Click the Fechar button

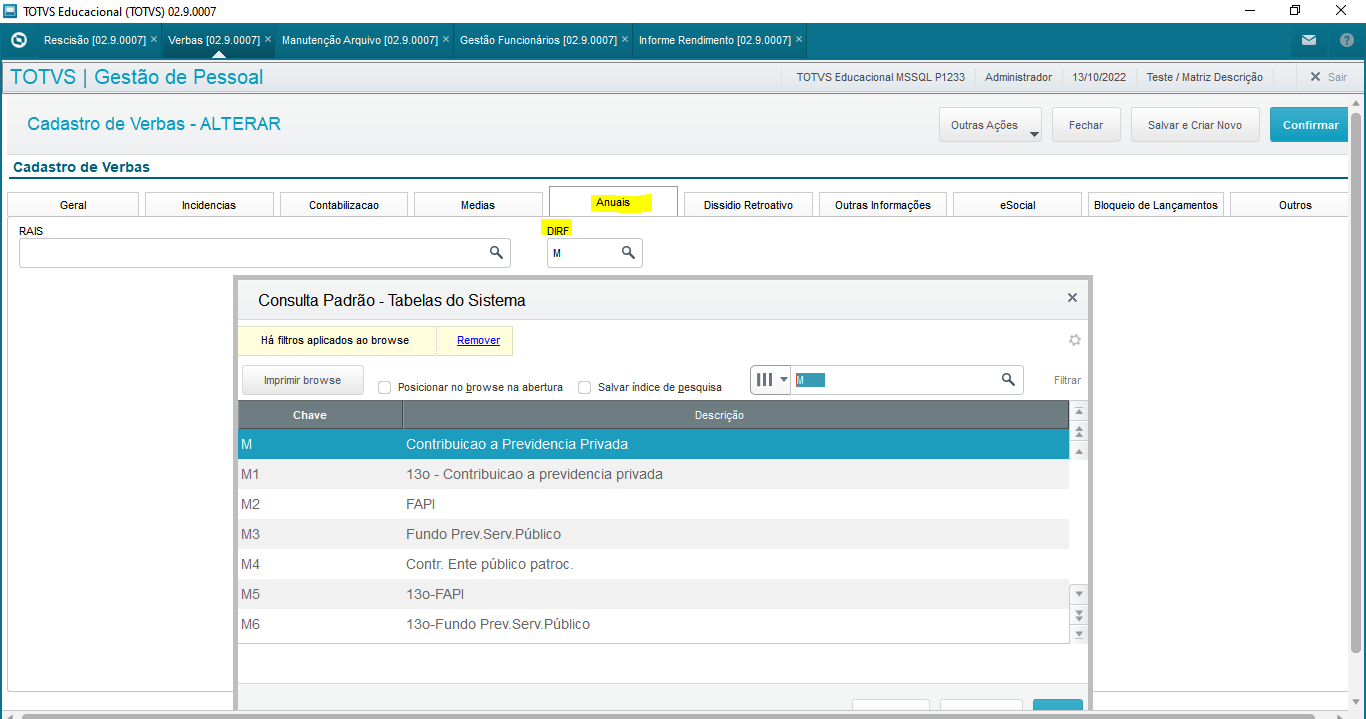point(1086,125)
